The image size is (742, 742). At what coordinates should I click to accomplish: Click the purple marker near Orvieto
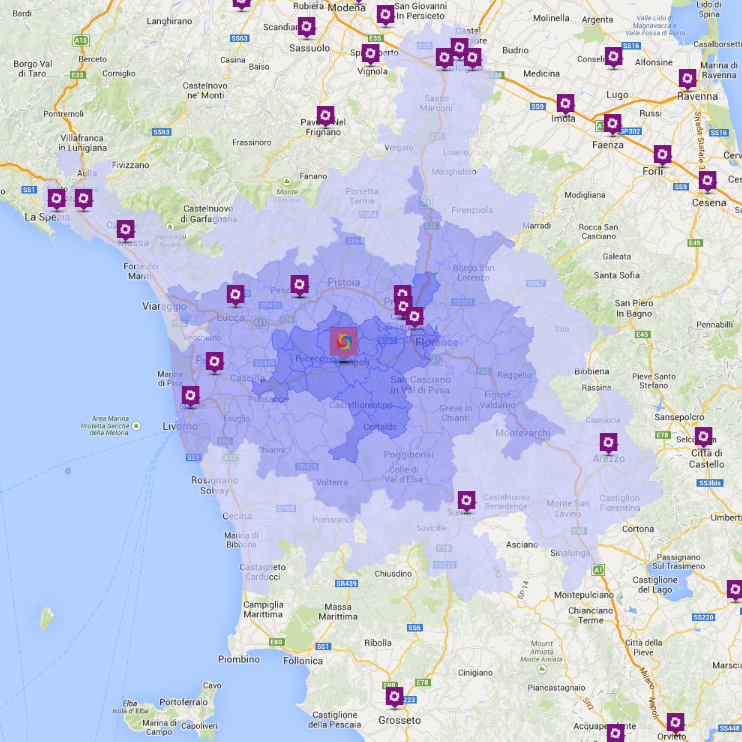(x=676, y=722)
